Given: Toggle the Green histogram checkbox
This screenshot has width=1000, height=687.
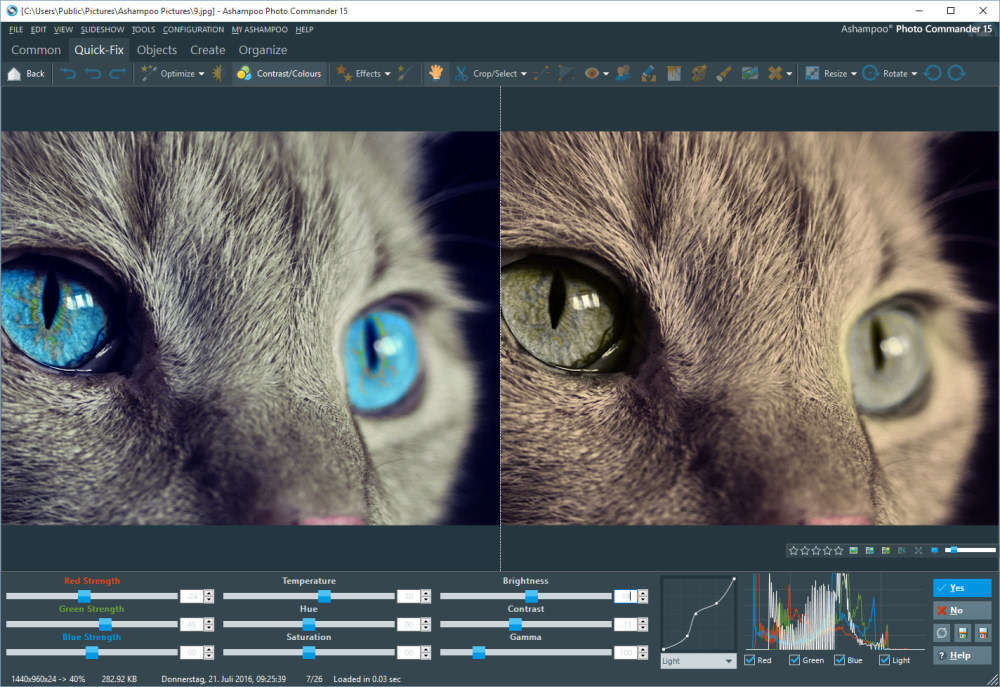Looking at the screenshot, I should click(x=796, y=660).
